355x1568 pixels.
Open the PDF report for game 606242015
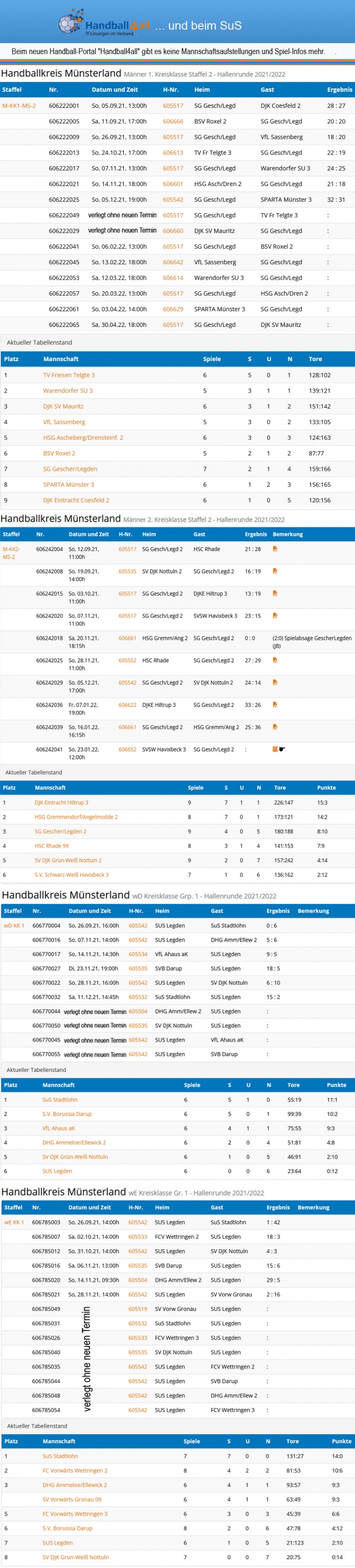(x=275, y=593)
